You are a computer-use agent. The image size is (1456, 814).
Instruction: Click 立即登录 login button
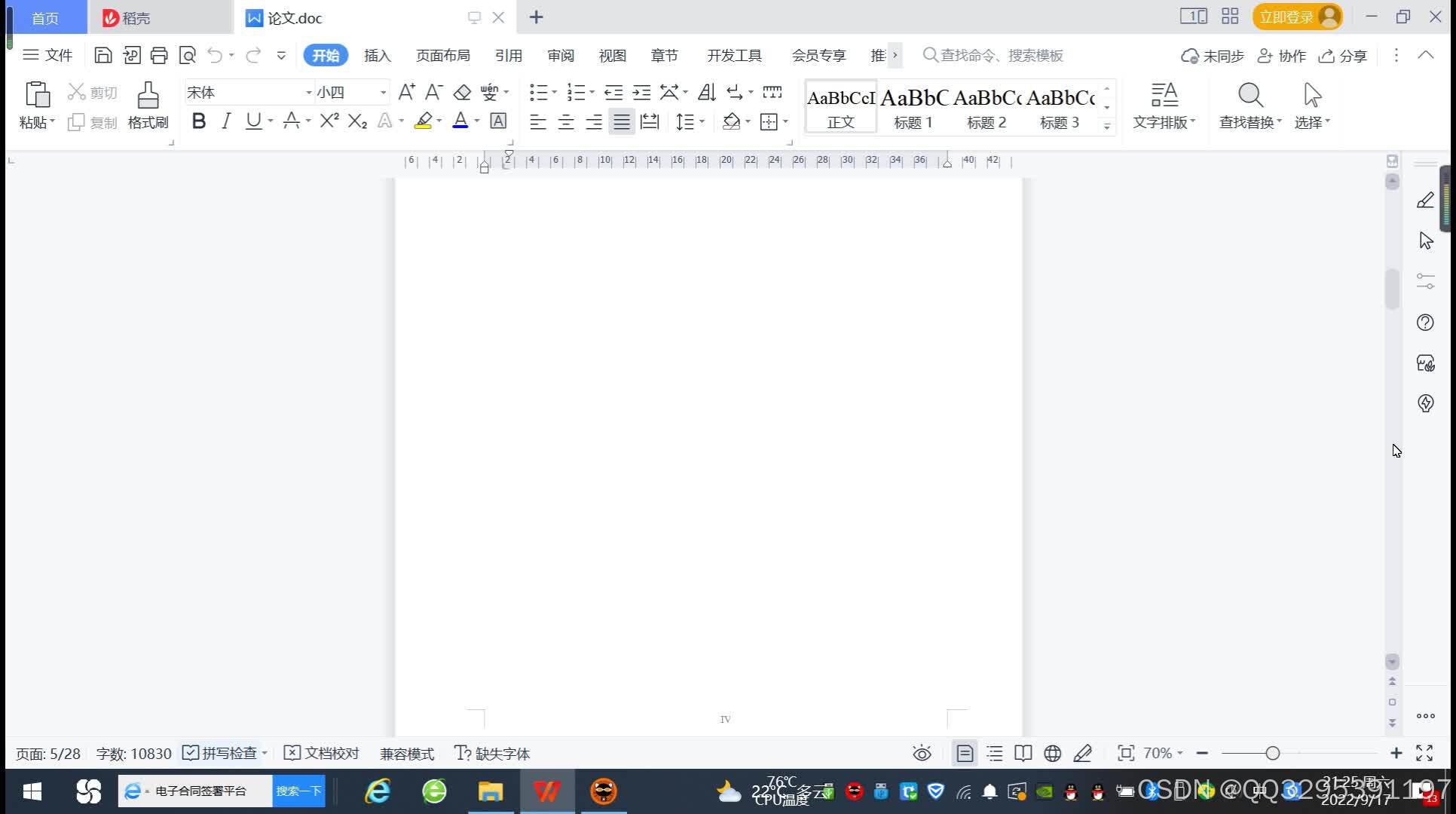tap(1297, 17)
